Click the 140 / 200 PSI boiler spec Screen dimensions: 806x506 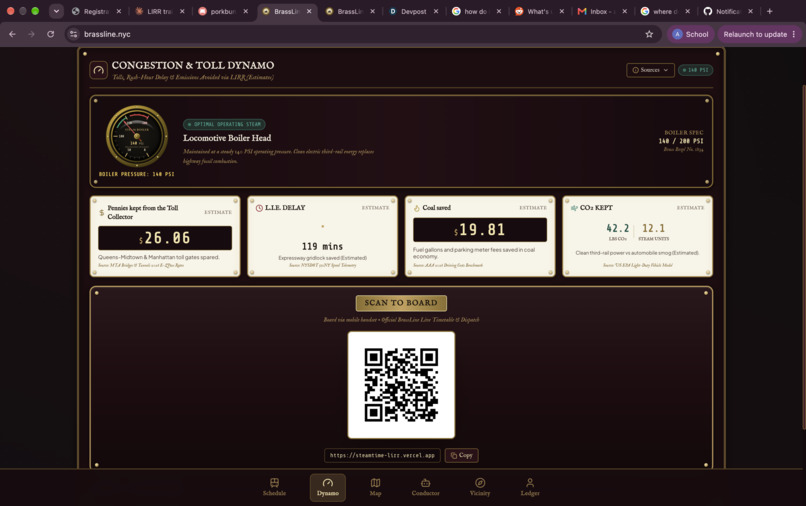click(681, 141)
